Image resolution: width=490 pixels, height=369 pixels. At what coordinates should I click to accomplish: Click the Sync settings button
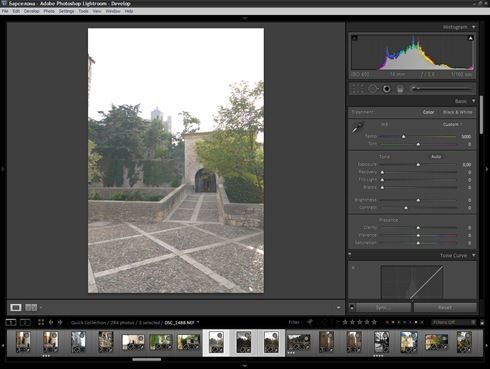[x=383, y=307]
